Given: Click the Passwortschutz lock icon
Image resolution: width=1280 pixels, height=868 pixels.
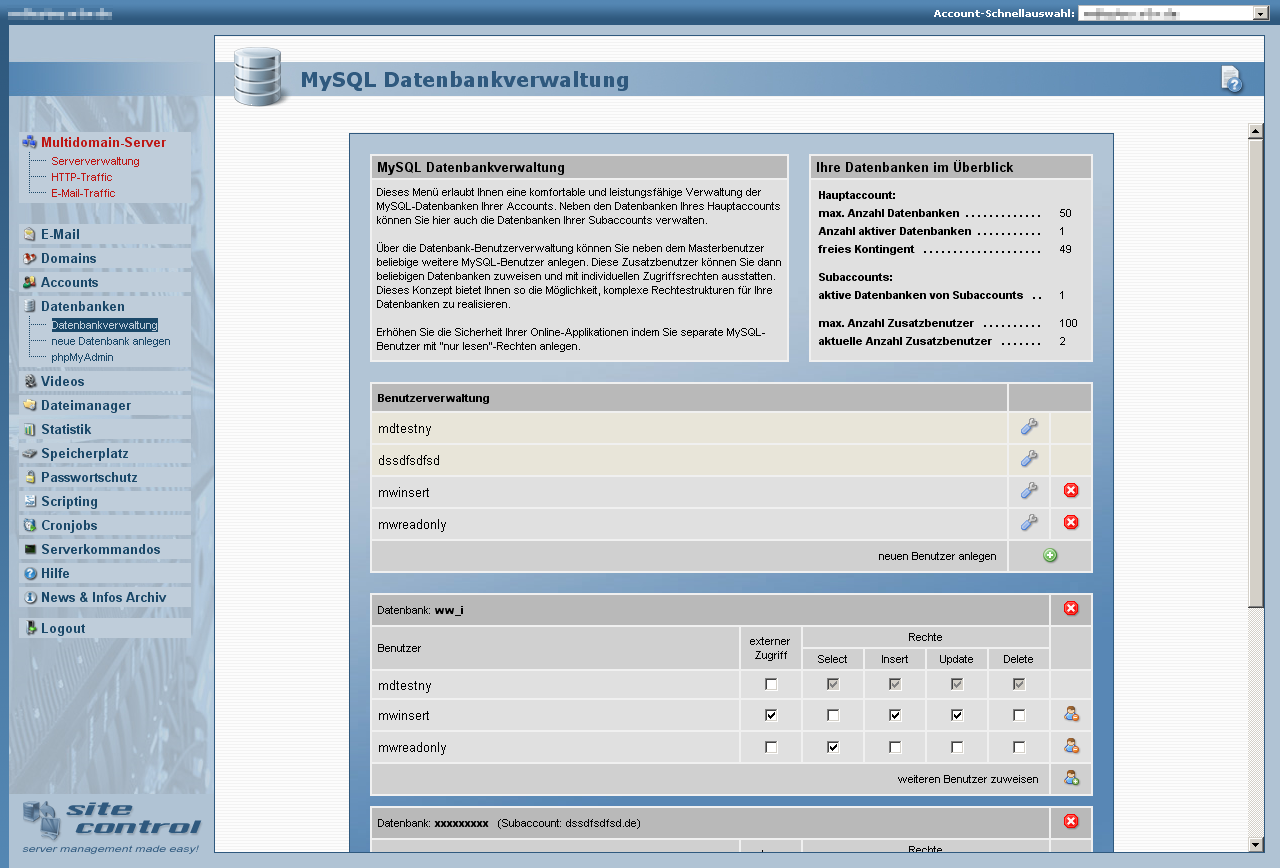Looking at the screenshot, I should [x=30, y=478].
